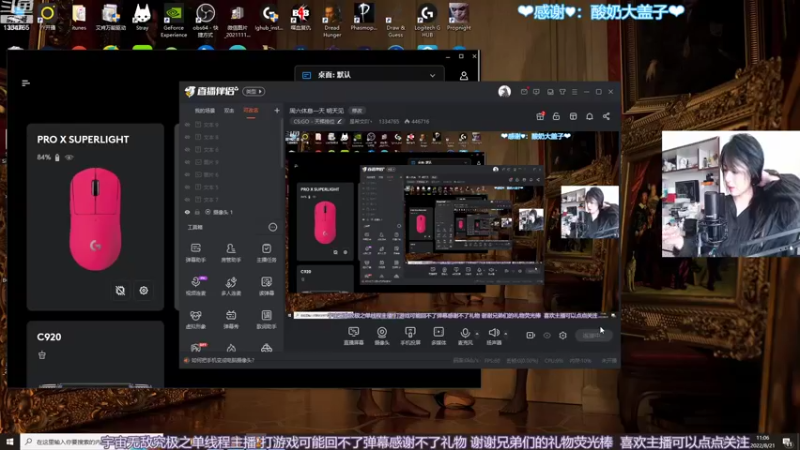The height and width of the screenshot is (450, 800).
Task: Select the highlighted red scene tab
Action: pyautogui.click(x=251, y=111)
